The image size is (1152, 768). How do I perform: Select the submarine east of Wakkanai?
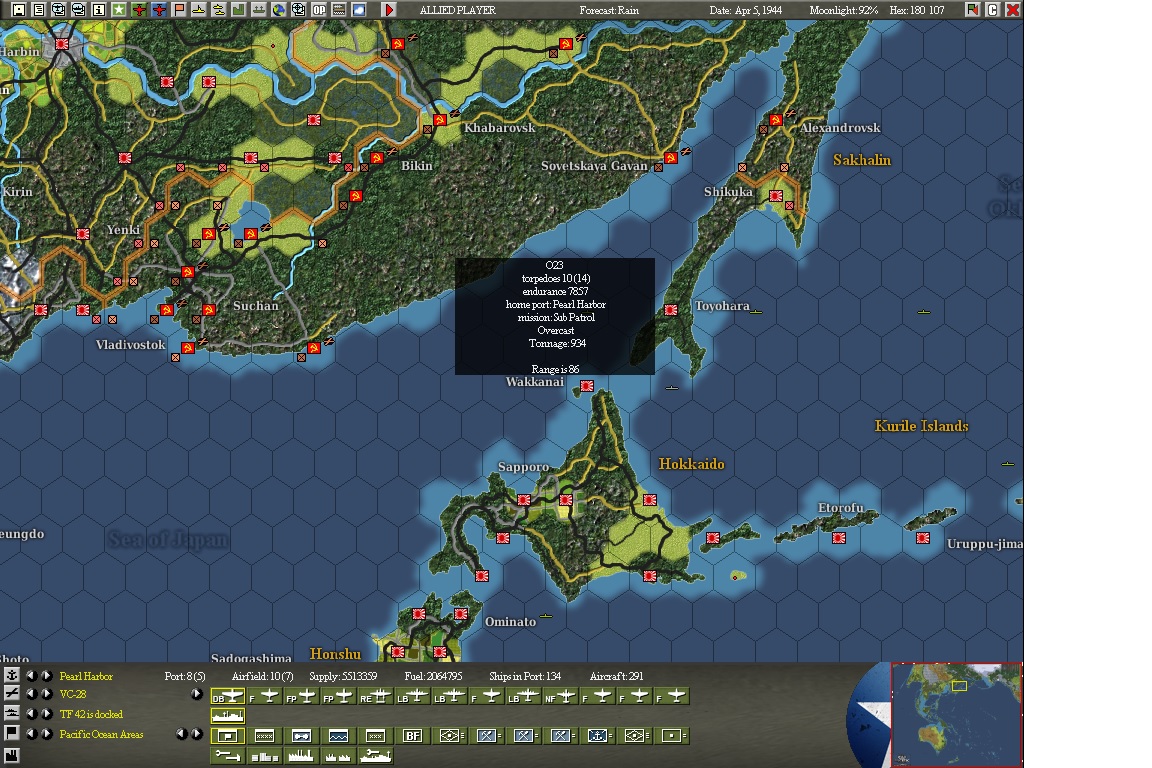(672, 387)
